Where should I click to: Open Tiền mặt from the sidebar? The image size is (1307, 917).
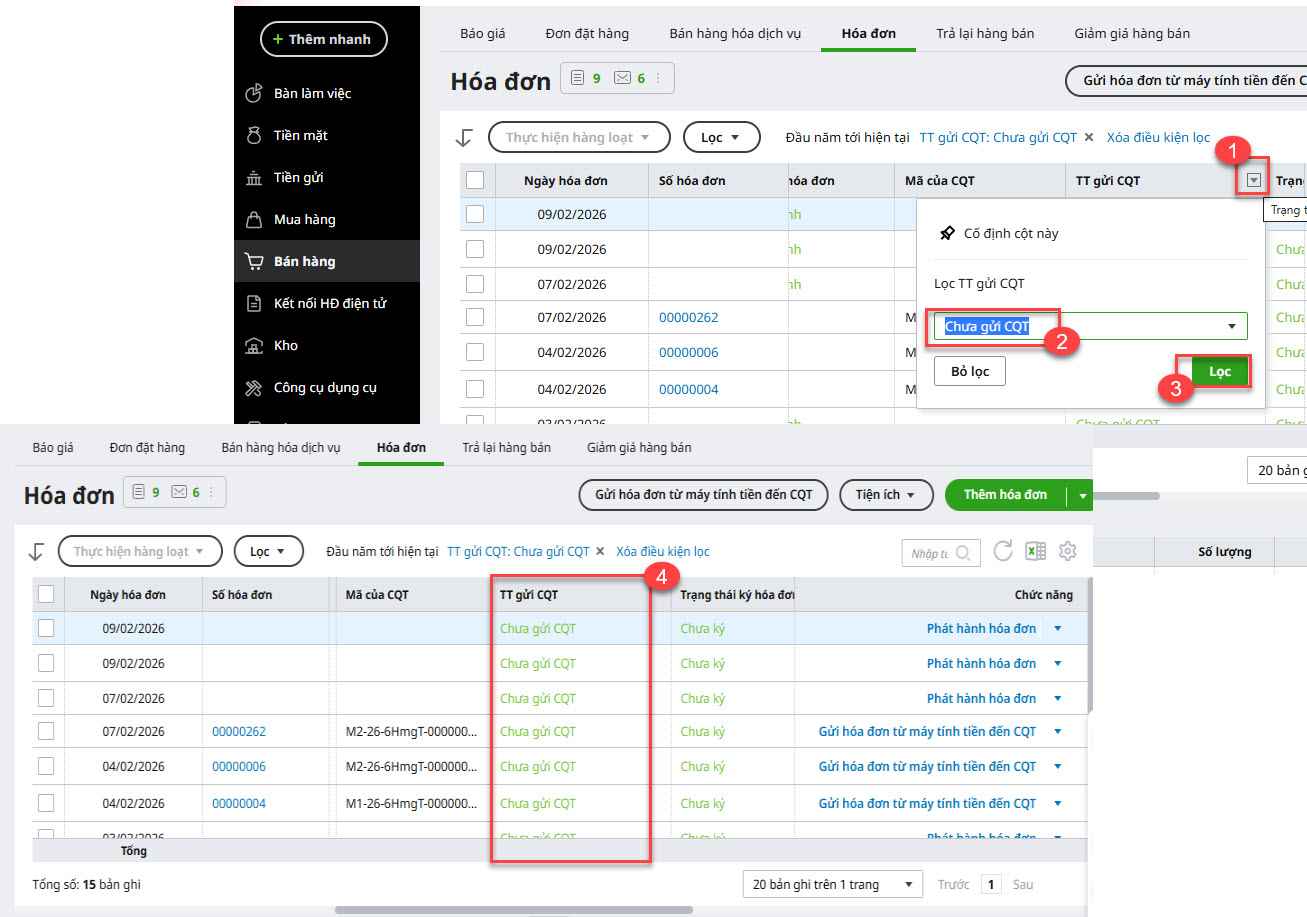(x=300, y=135)
